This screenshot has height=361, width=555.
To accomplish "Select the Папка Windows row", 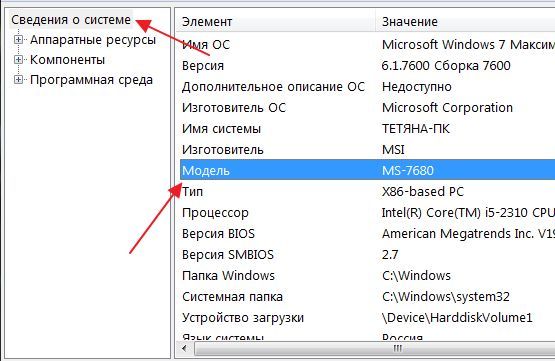I will click(367, 276).
